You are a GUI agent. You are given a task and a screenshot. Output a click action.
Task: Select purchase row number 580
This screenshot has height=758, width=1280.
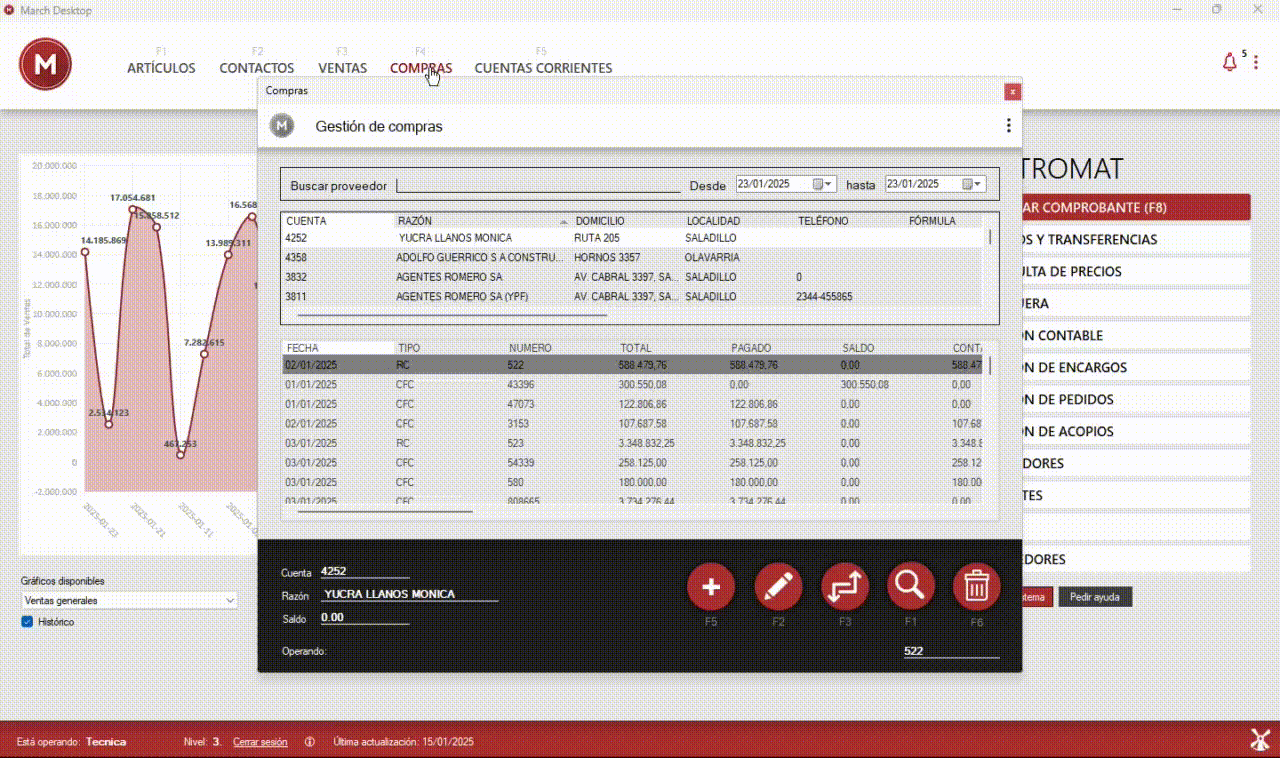tap(632, 482)
